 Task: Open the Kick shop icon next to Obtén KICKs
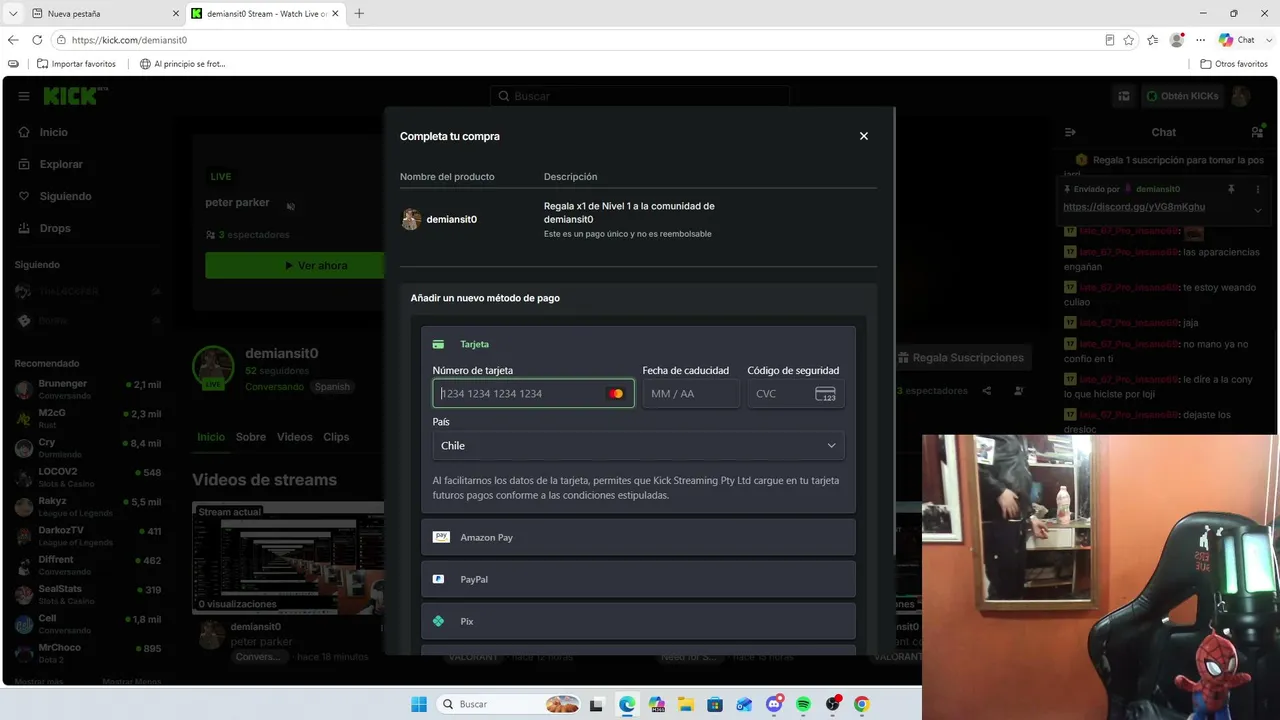1124,96
